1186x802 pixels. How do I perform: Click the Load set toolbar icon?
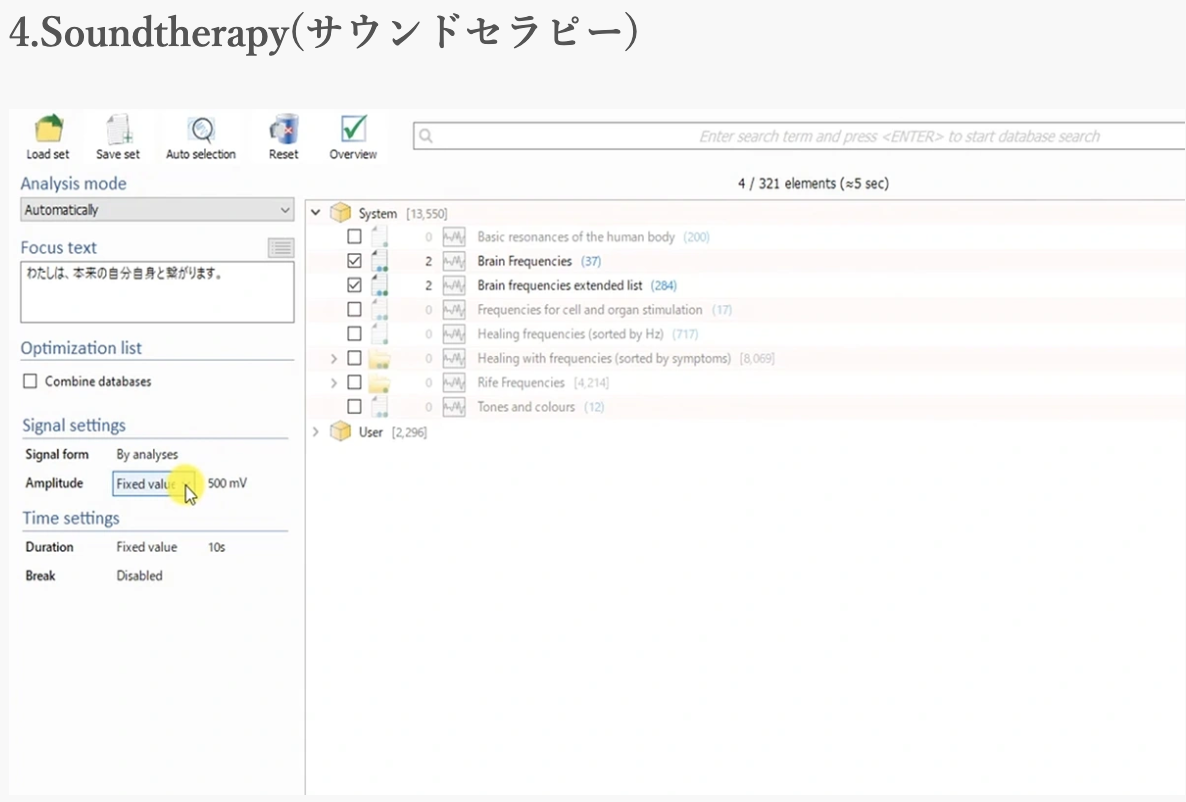[48, 131]
